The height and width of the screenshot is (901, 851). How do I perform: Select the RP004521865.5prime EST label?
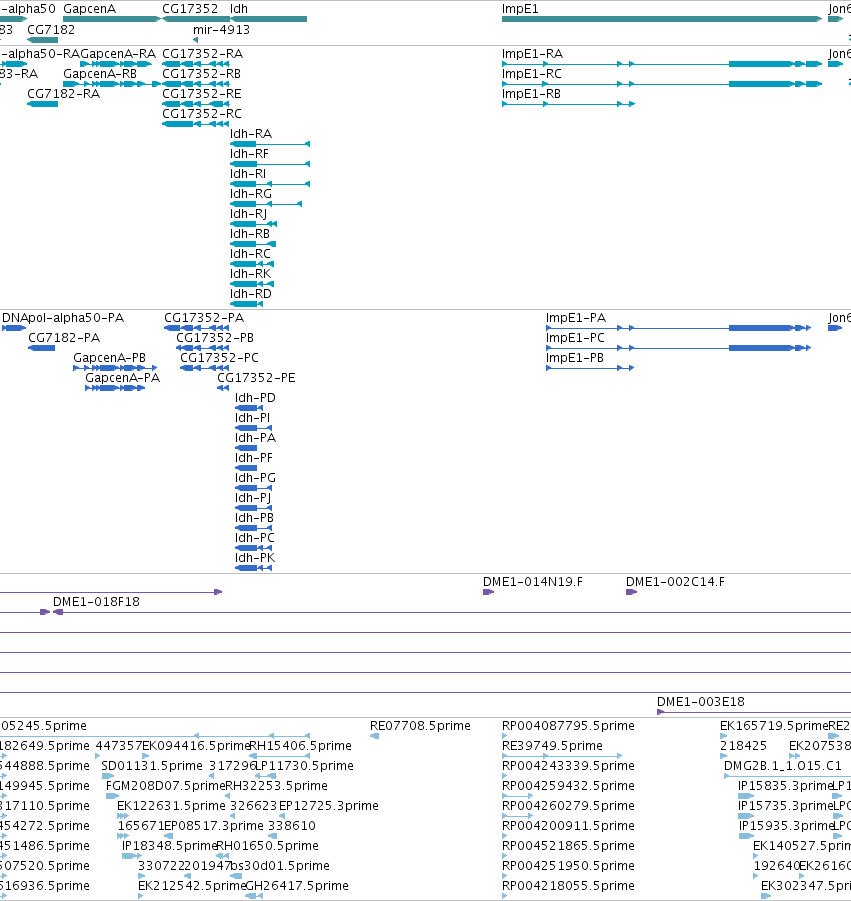pyautogui.click(x=568, y=846)
